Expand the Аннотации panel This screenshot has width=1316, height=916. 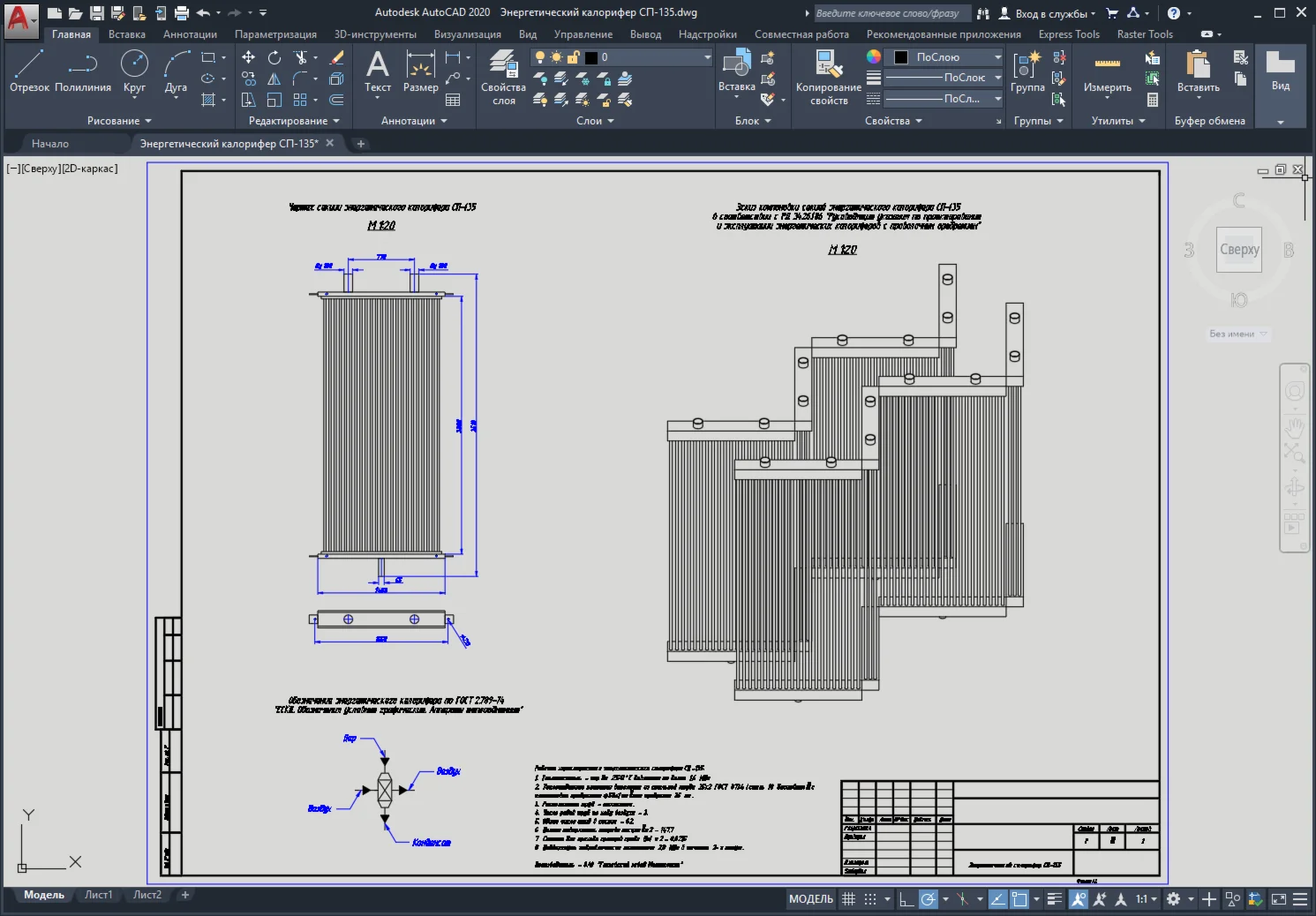pos(414,121)
